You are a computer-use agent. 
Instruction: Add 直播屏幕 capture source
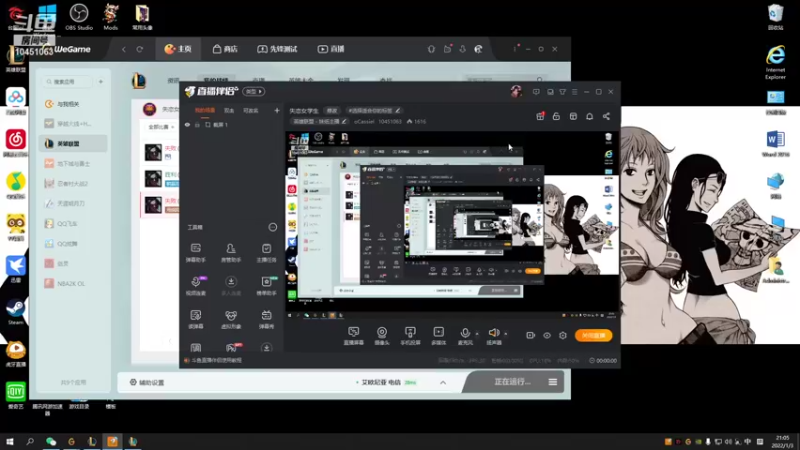pos(354,336)
